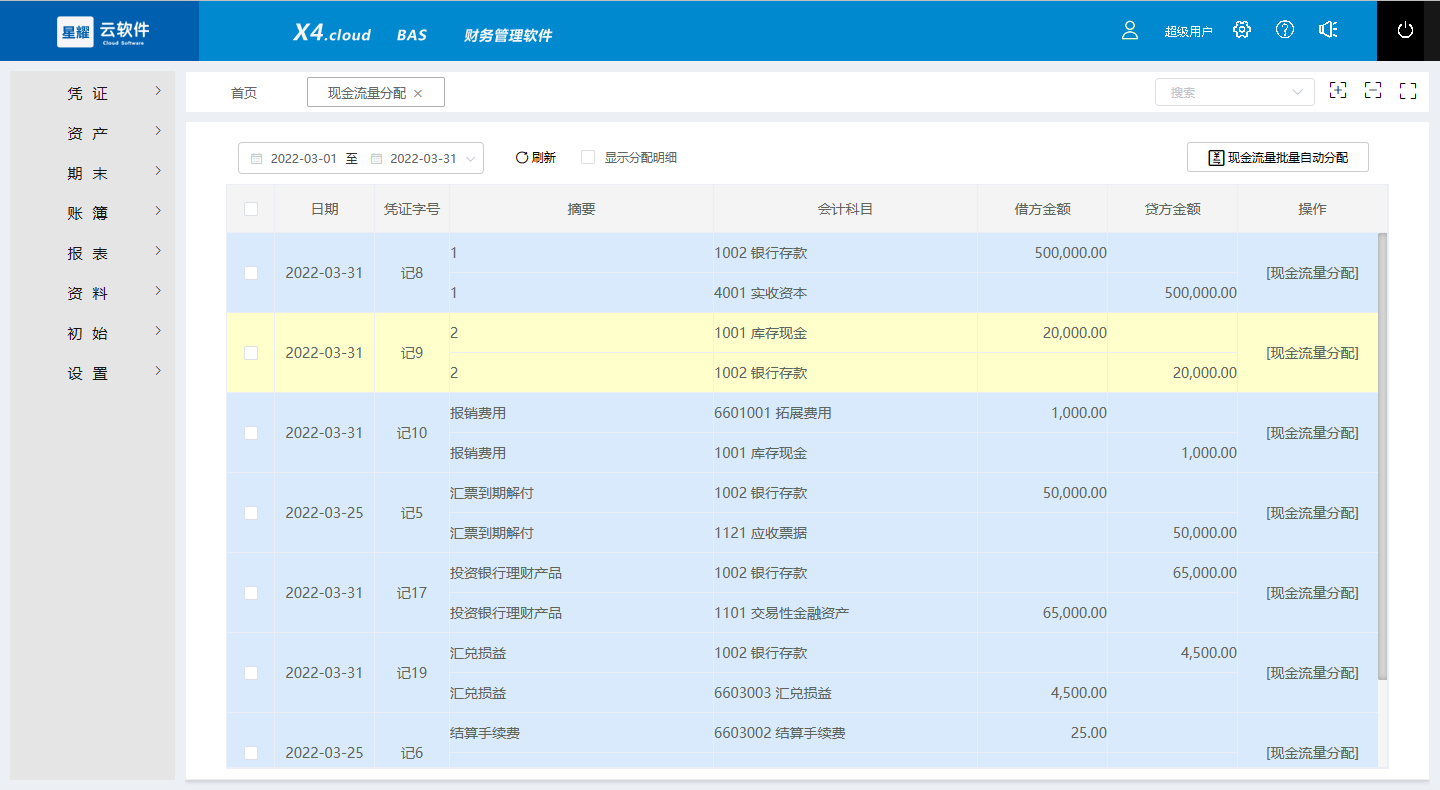Click the refresh 刷新 icon button
Screen dimensions: 1440x790
pyautogui.click(x=535, y=158)
